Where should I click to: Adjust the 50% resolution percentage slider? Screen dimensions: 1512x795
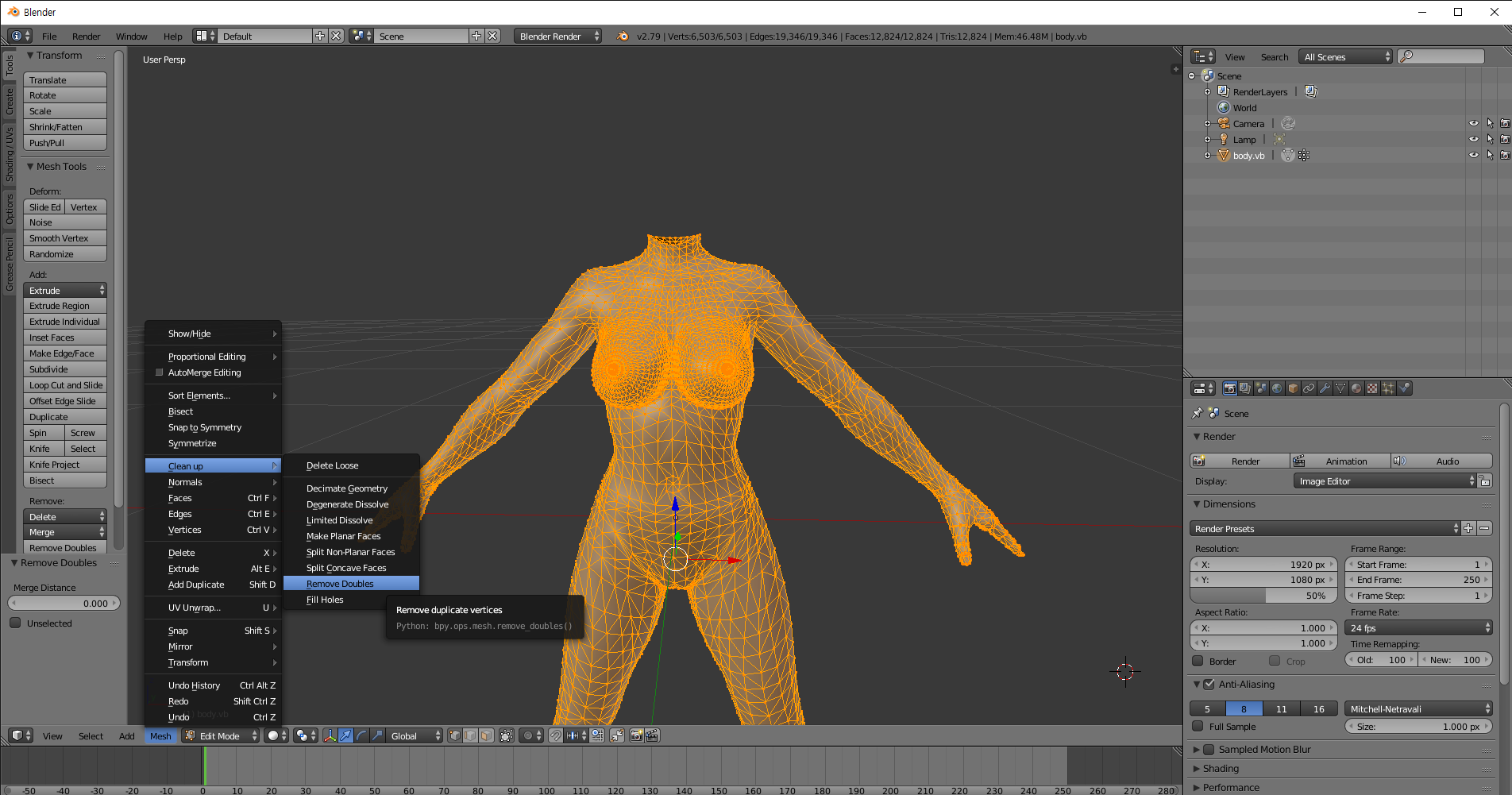click(1263, 596)
